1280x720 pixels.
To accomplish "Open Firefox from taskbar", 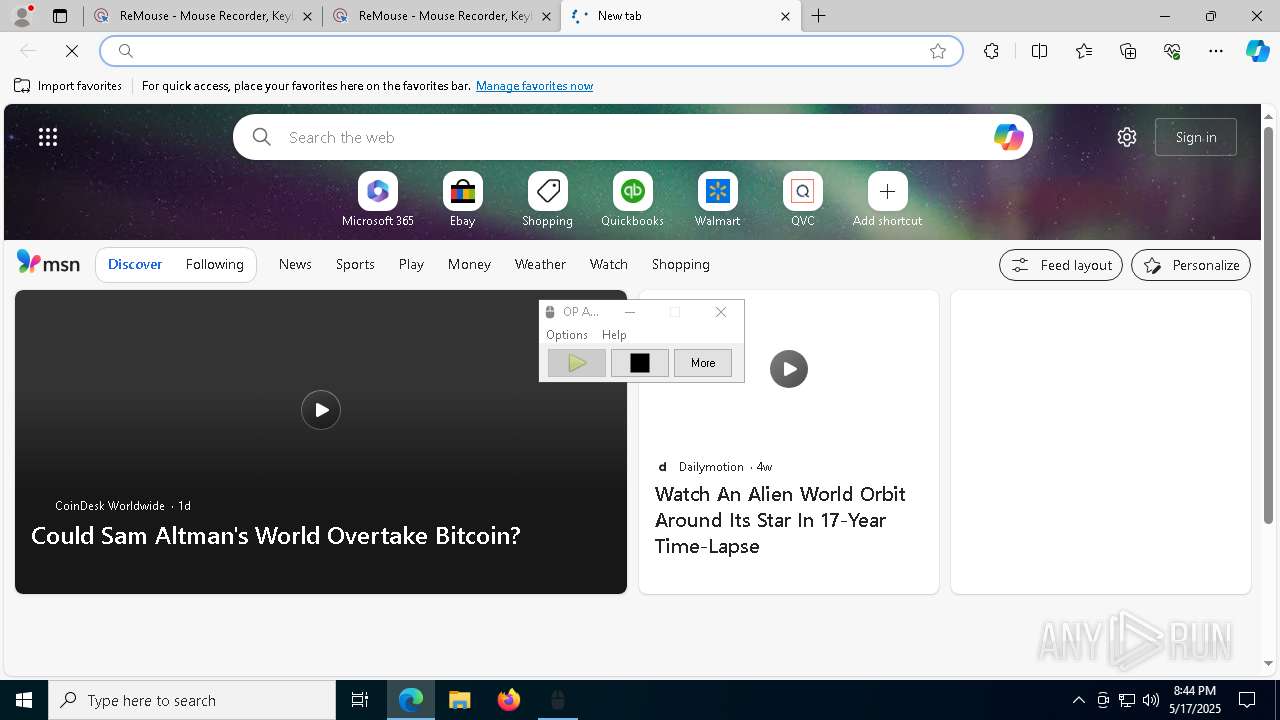I will [509, 700].
